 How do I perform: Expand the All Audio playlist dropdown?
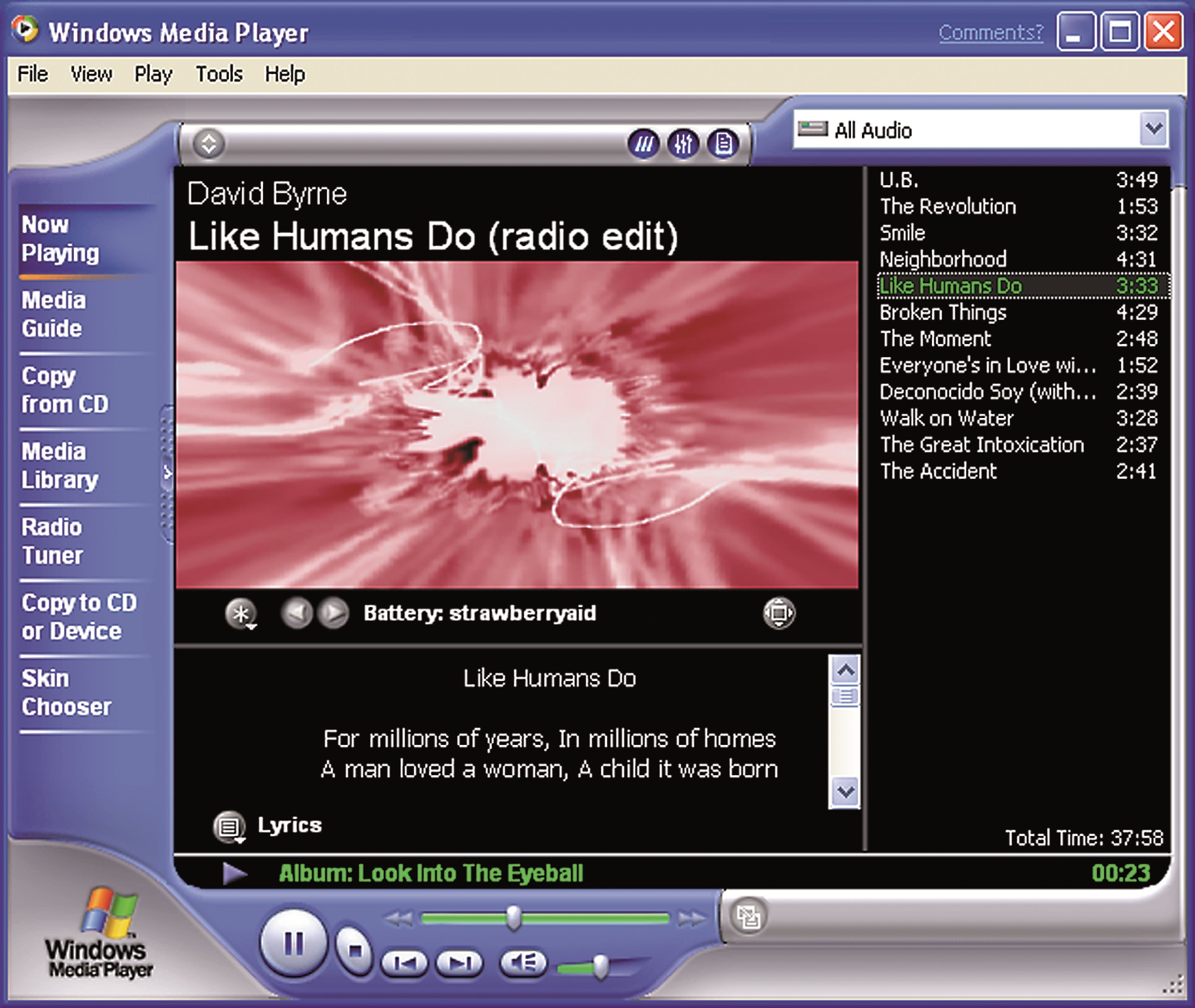[1153, 130]
